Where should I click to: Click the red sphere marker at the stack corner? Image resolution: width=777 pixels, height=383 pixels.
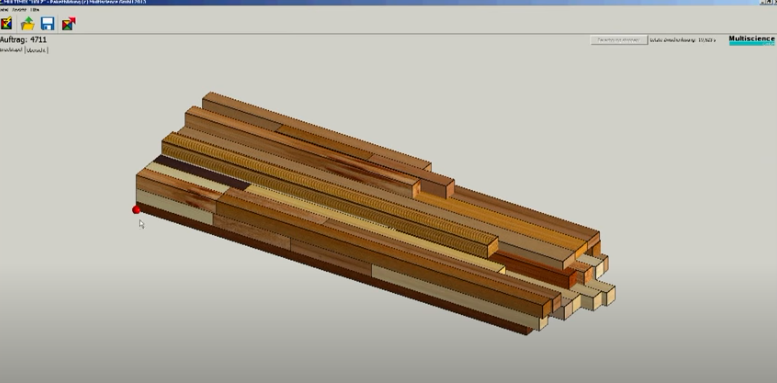[136, 210]
